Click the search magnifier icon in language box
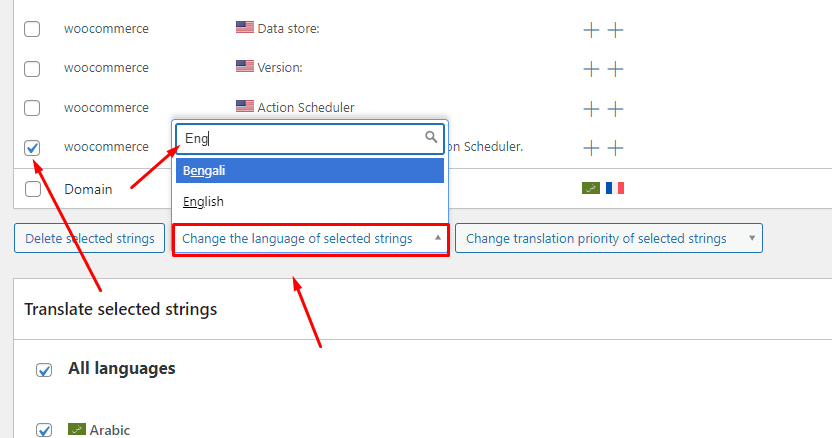The image size is (832, 438). [431, 138]
